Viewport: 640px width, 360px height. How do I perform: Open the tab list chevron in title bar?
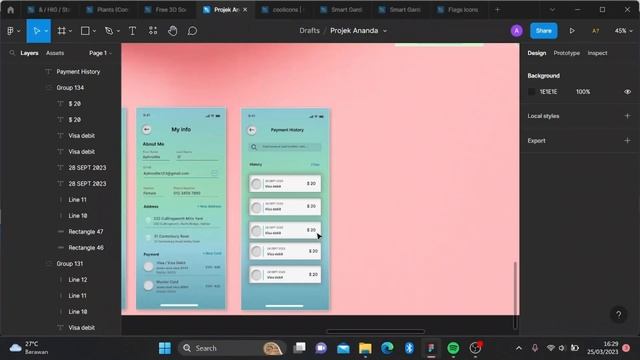[x=552, y=10]
